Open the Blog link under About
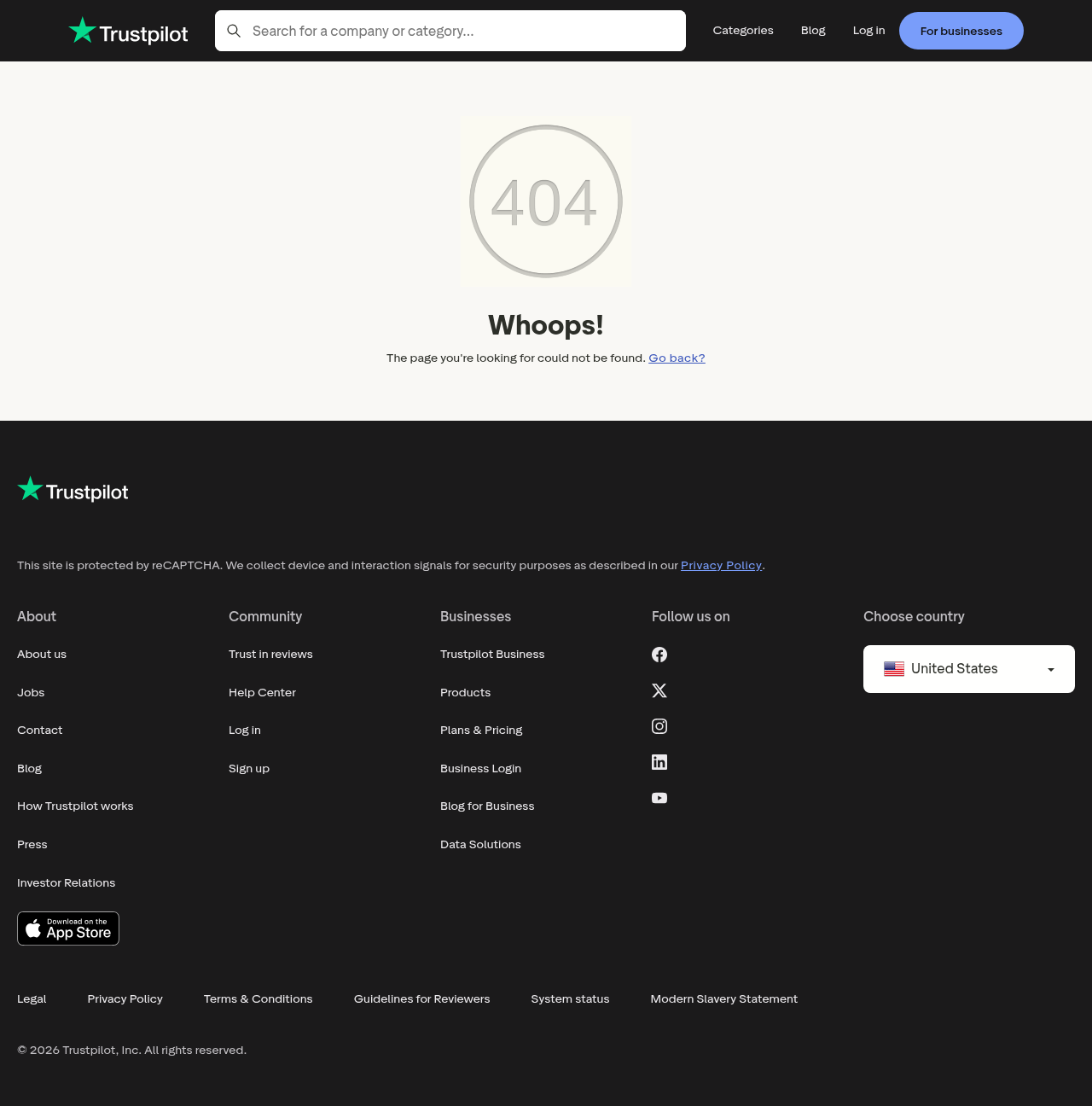This screenshot has height=1106, width=1092. pos(29,768)
